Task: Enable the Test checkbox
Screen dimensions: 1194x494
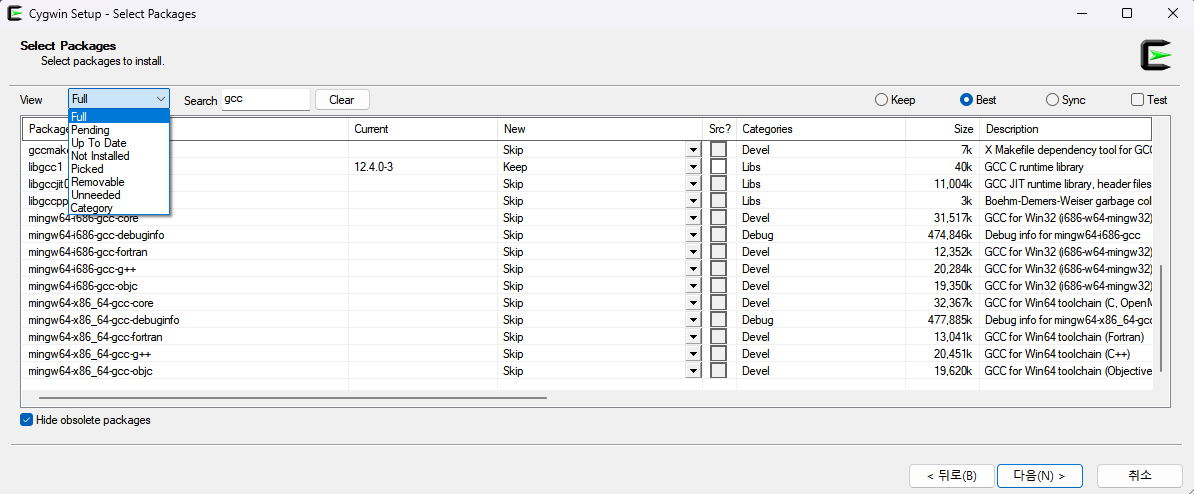Action: [x=1138, y=100]
